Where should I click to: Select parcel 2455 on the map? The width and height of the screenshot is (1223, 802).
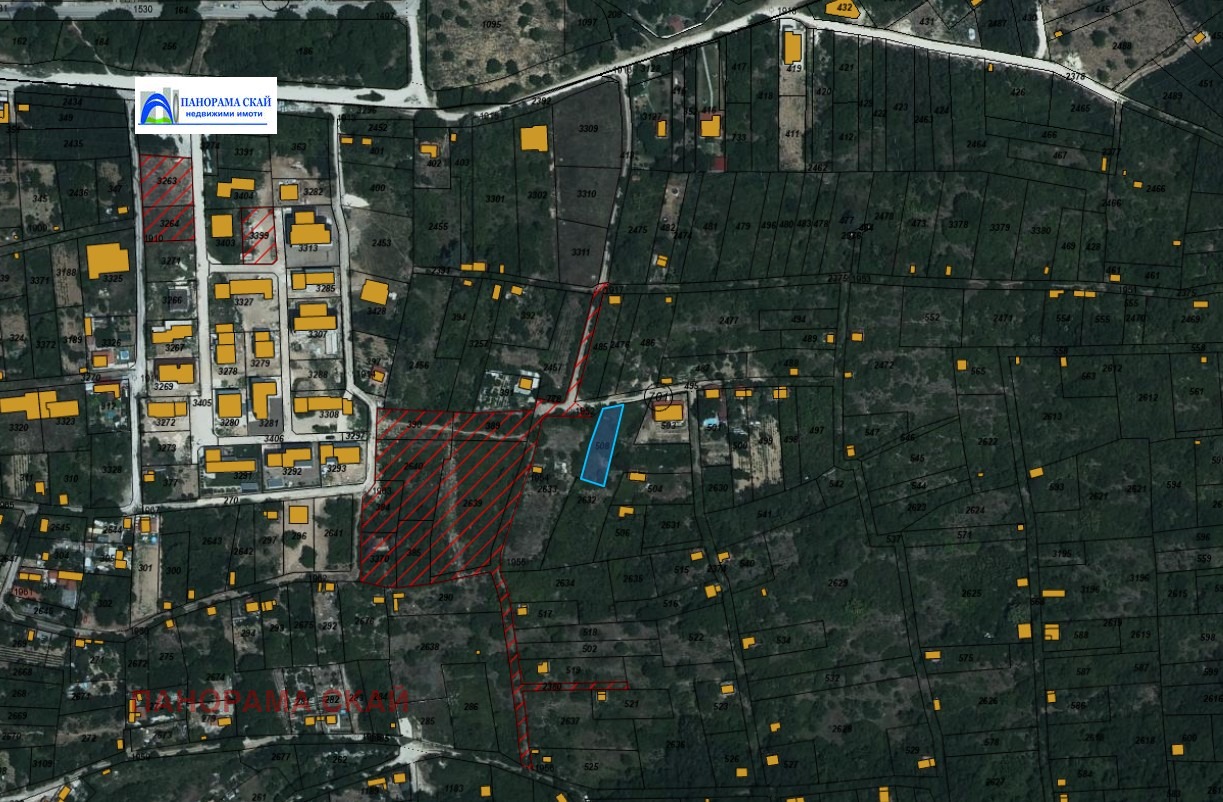438,227
